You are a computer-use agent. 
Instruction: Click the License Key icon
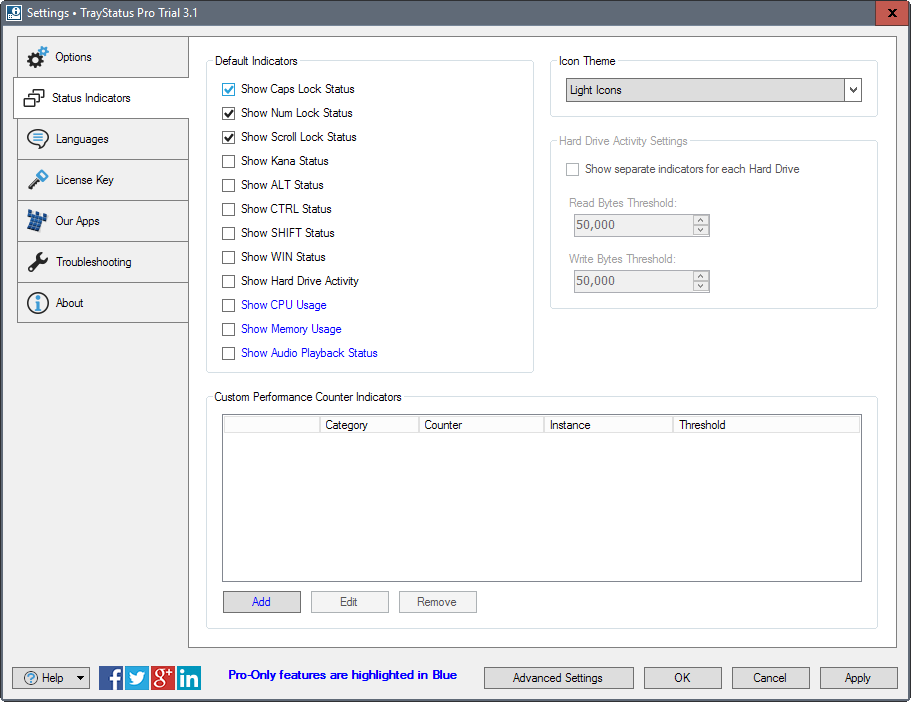pos(38,180)
